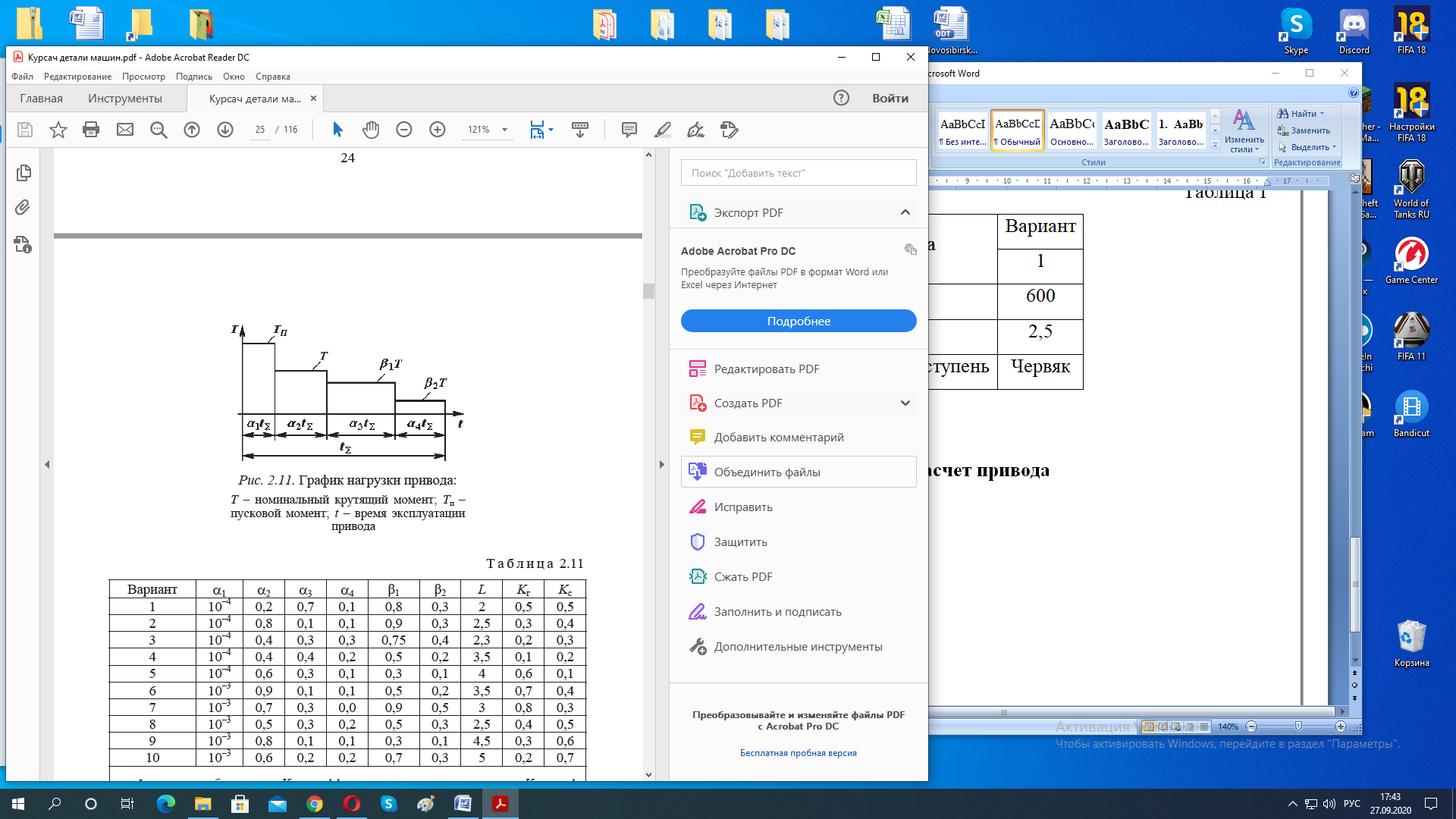Click the search tools input field
Image resolution: width=1456 pixels, height=819 pixels.
pos(798,173)
